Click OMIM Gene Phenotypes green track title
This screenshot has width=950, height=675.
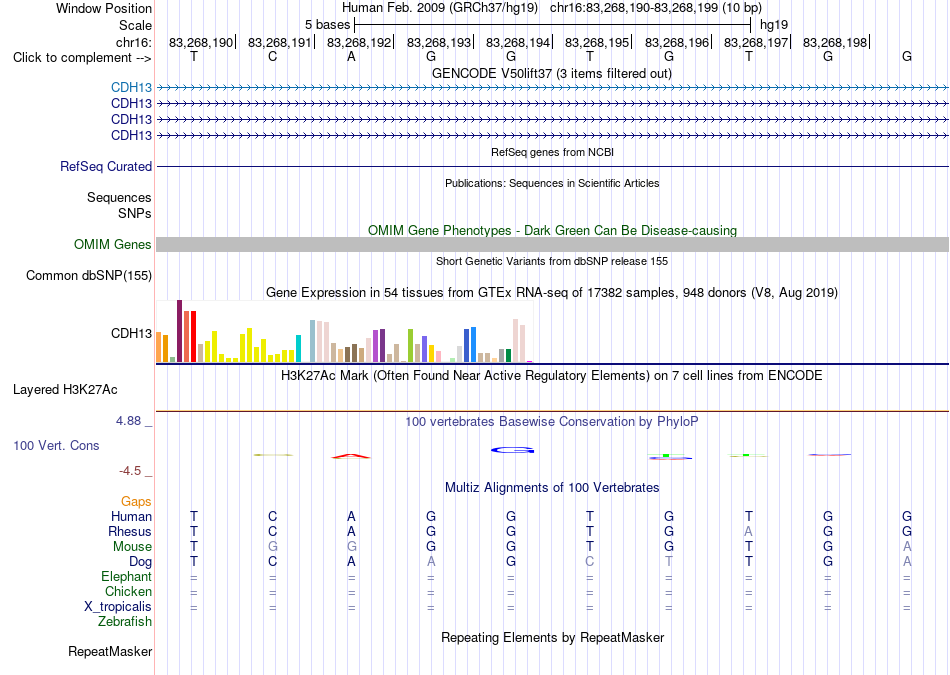tap(552, 231)
